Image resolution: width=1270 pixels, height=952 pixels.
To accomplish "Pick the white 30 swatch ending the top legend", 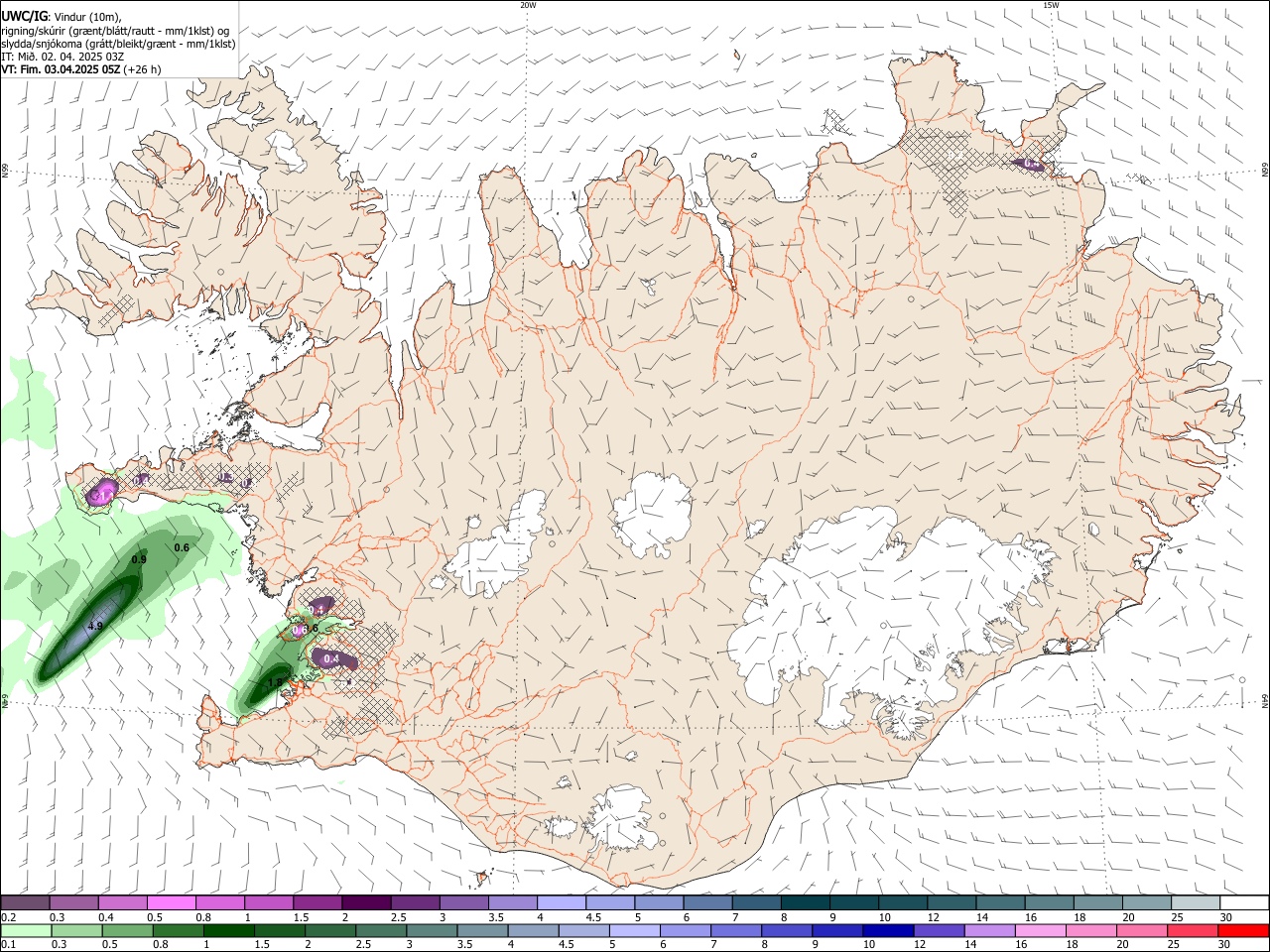I will tap(1244, 903).
